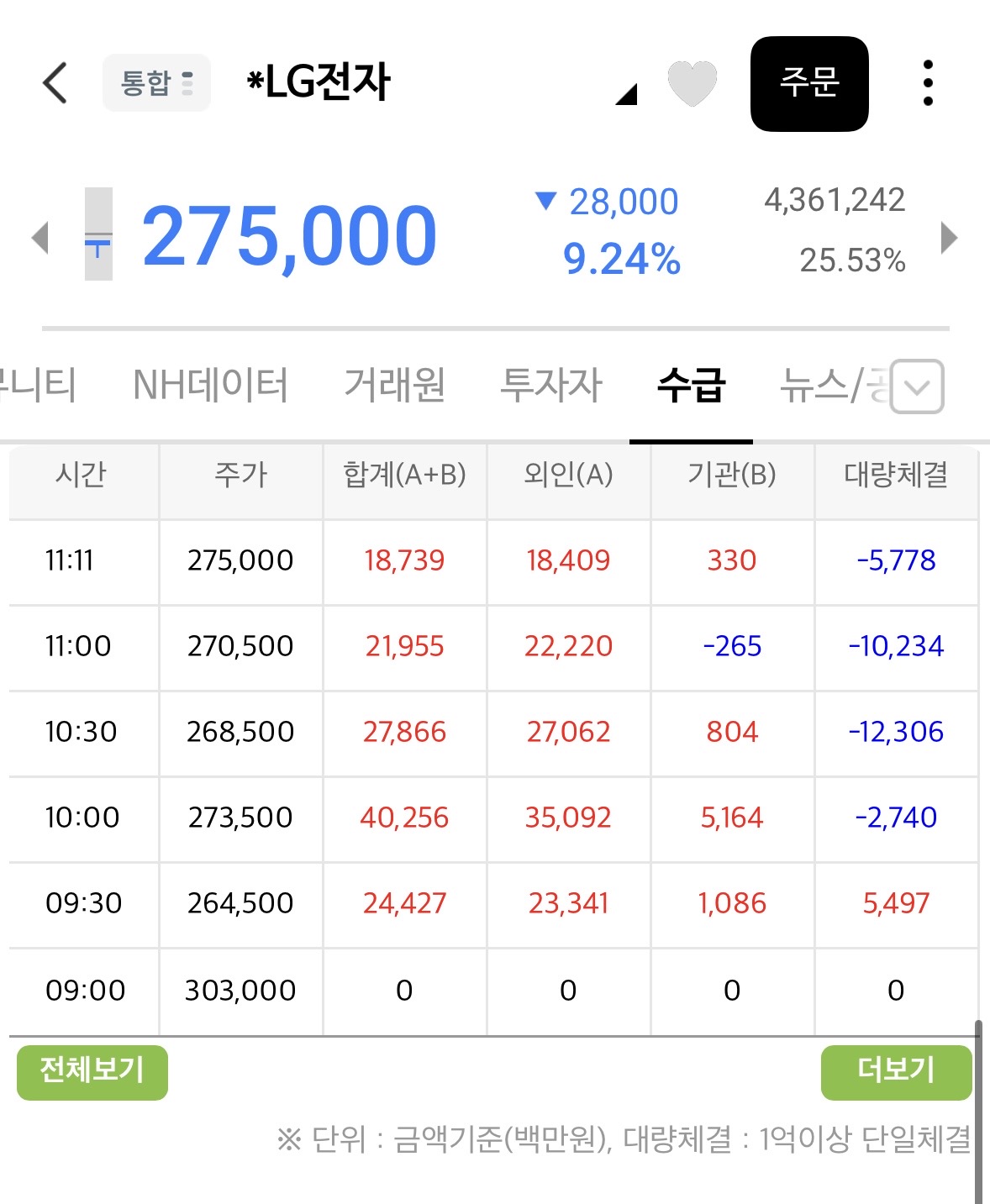The image size is (990, 1204).
Task: Click the 외인(A) column header
Action: pos(568,476)
